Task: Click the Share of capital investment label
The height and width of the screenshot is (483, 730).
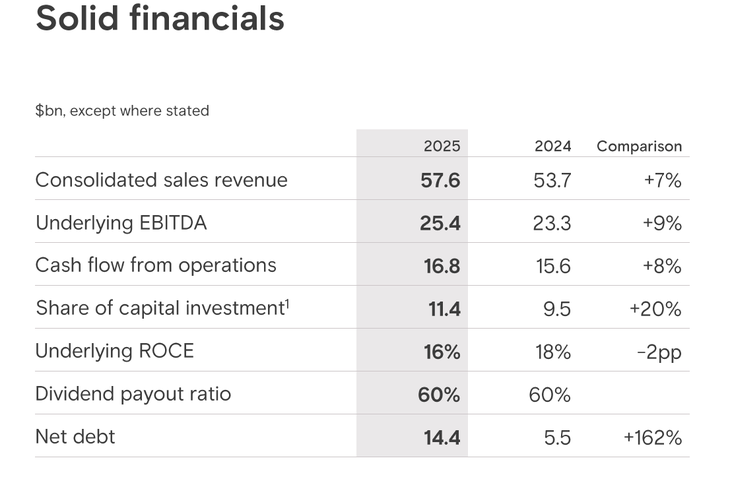Action: (160, 308)
